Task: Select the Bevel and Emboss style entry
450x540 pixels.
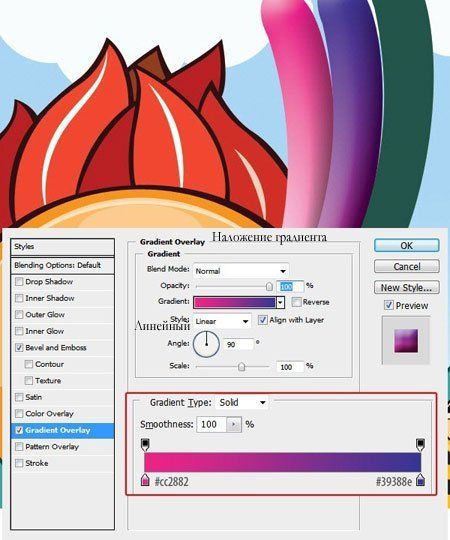Action: [x=56, y=348]
